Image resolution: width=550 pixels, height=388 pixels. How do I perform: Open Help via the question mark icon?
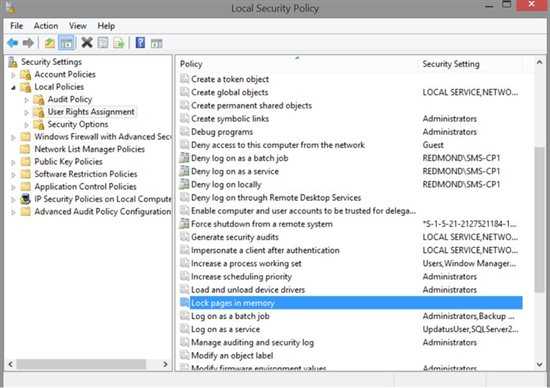[x=140, y=43]
